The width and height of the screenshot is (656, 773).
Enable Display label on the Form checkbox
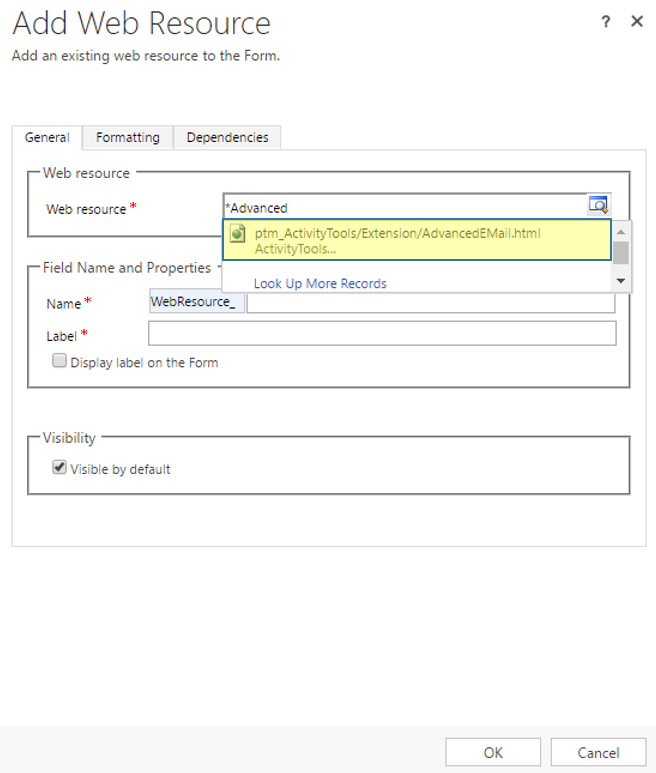coord(60,361)
